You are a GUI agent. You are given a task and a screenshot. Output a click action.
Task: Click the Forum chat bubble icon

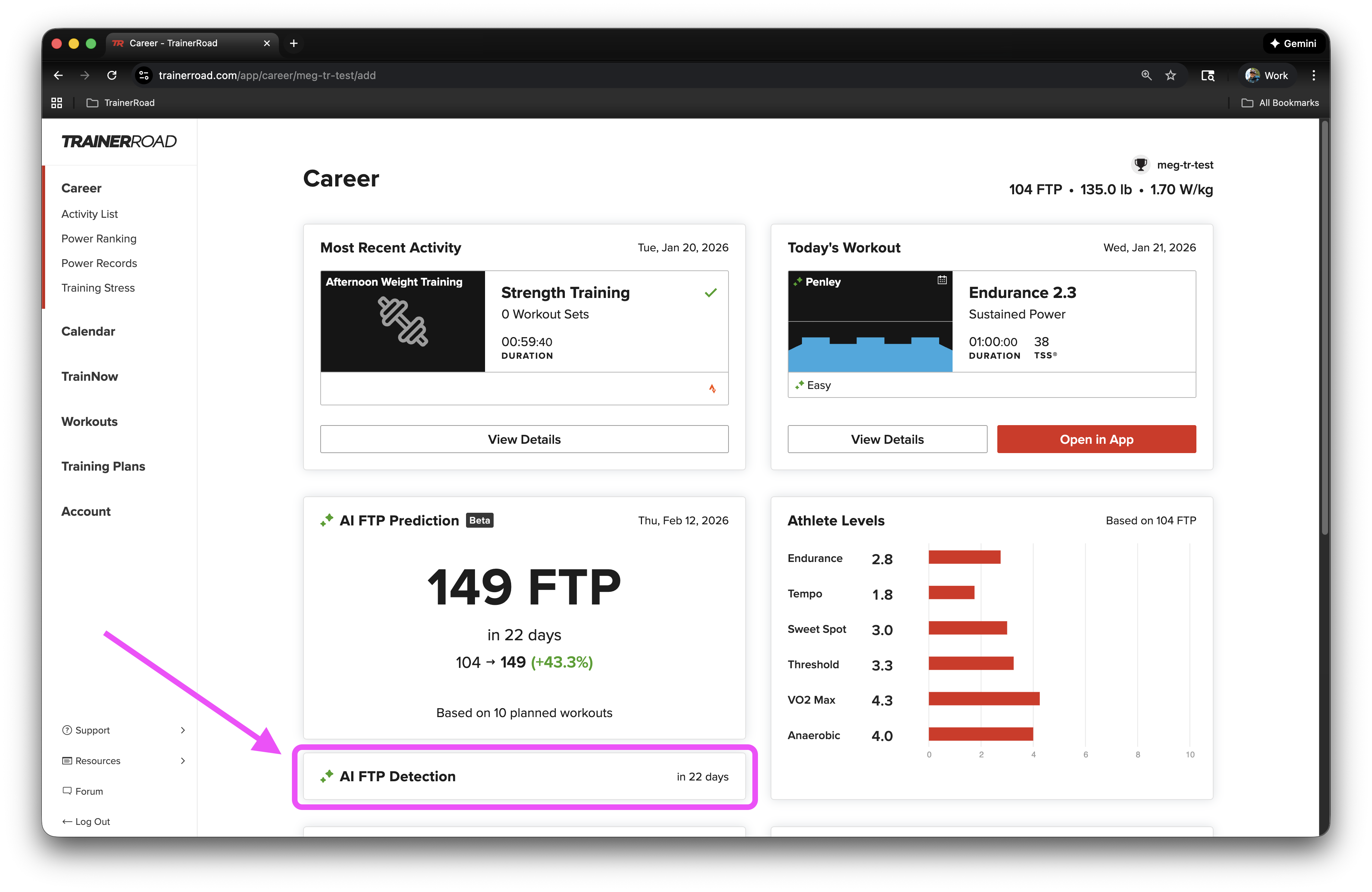[x=67, y=791]
